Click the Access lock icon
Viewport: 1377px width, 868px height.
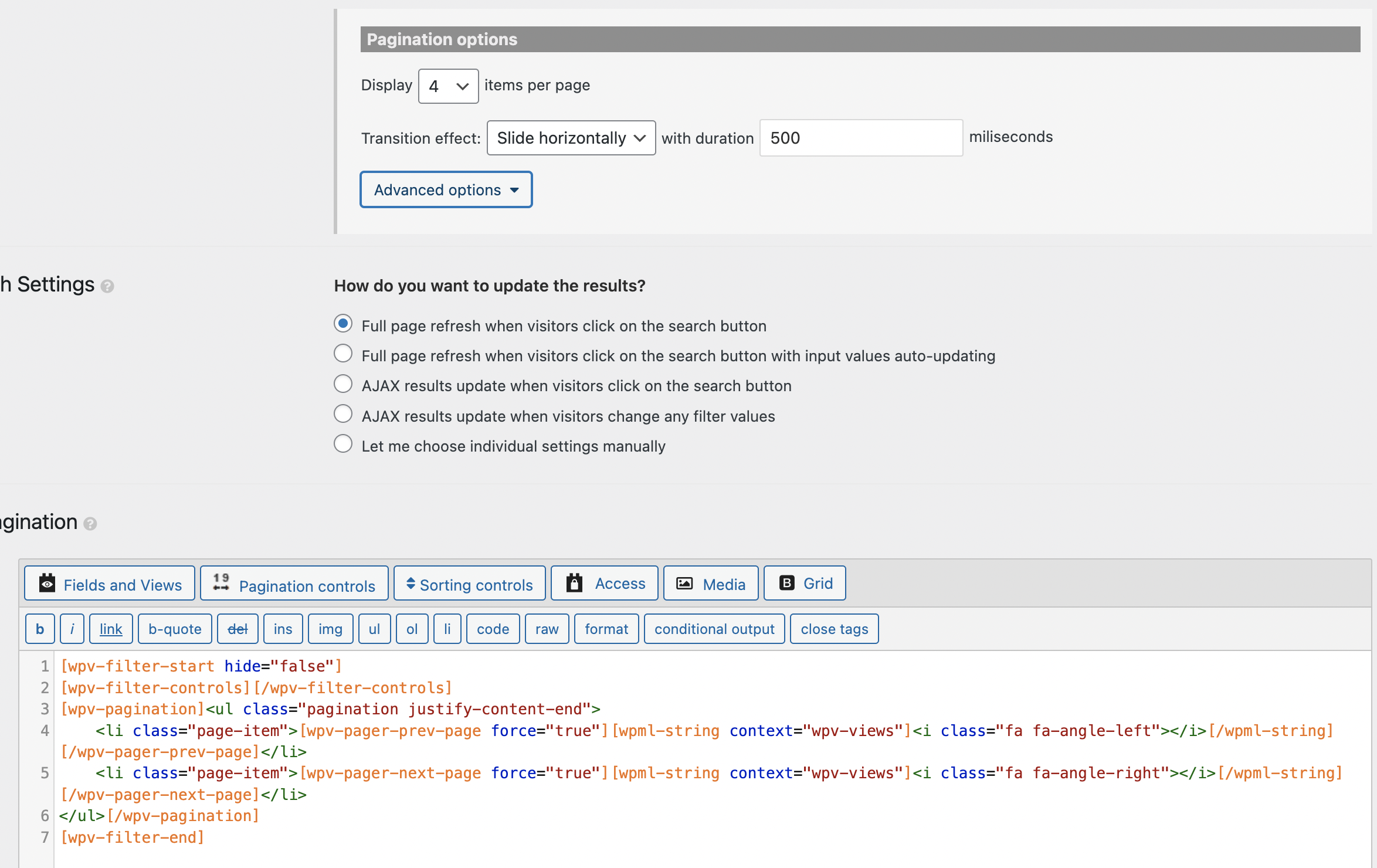[574, 583]
